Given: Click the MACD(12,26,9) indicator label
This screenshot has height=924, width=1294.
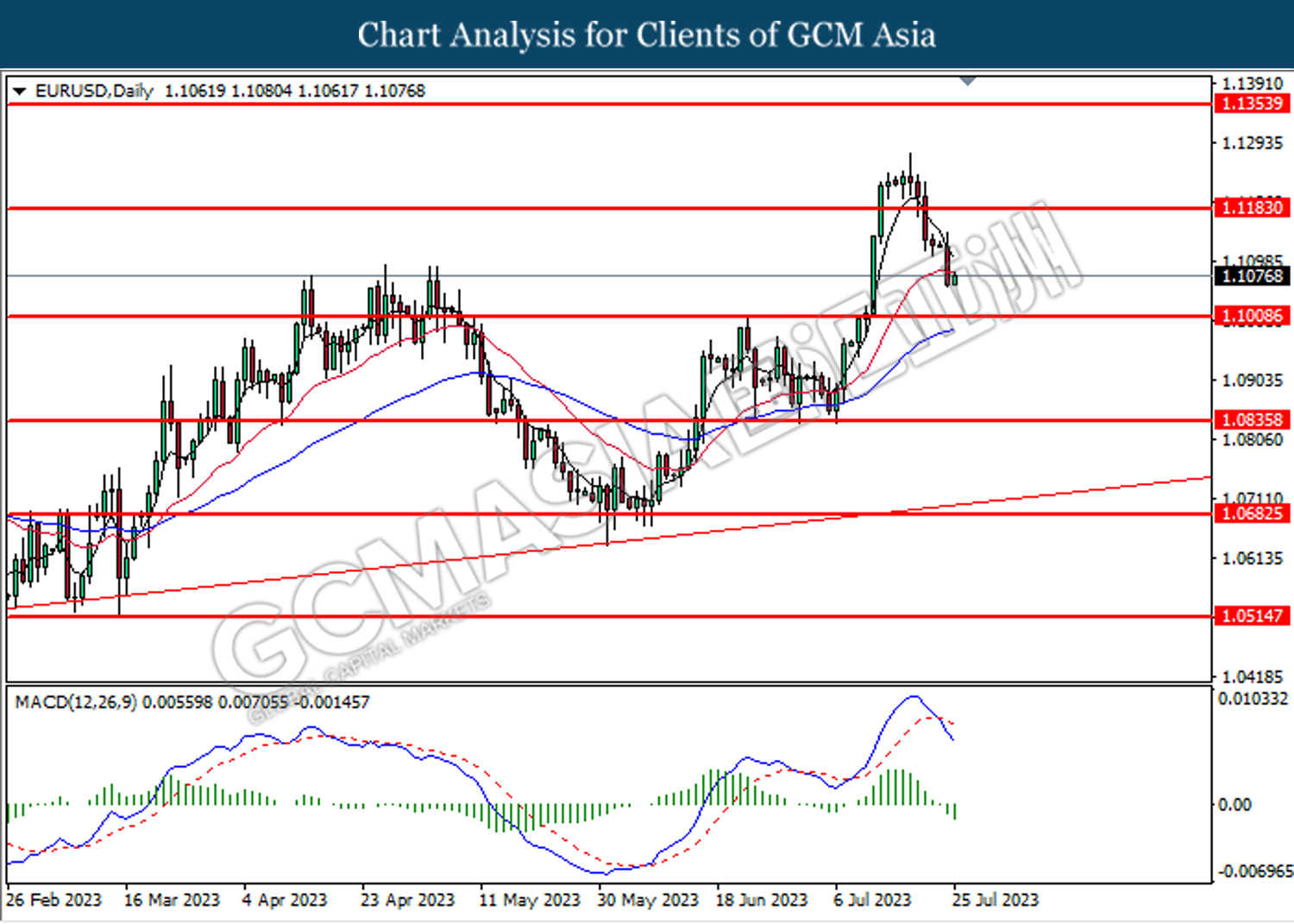Looking at the screenshot, I should [x=76, y=702].
